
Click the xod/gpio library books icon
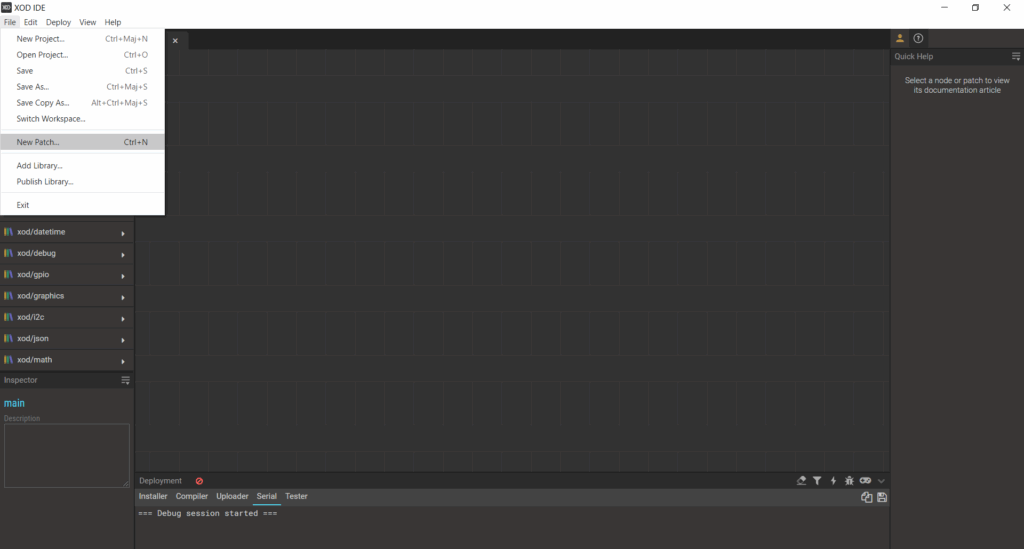coord(8,275)
